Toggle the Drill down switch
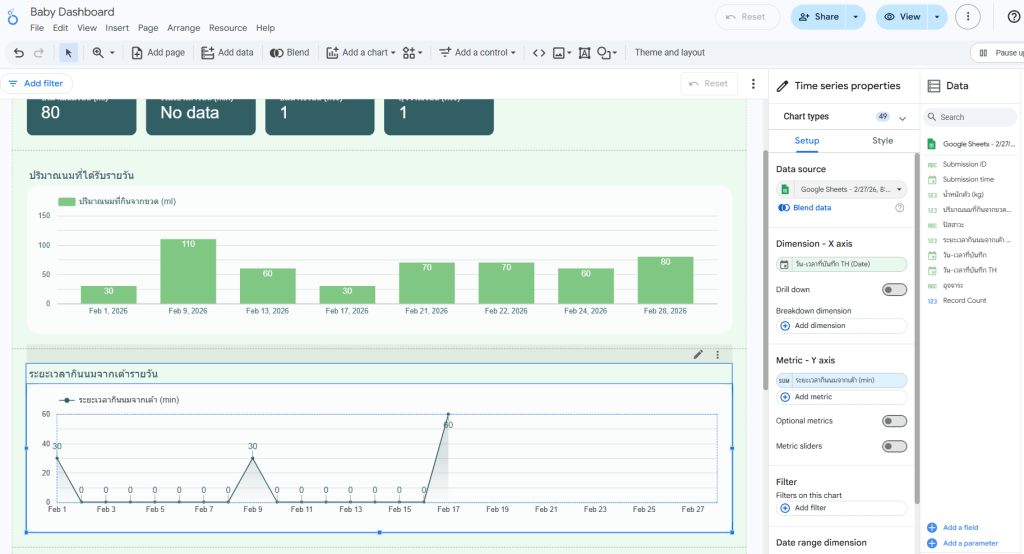Screen dimensions: 1024x554 [x=894, y=289]
